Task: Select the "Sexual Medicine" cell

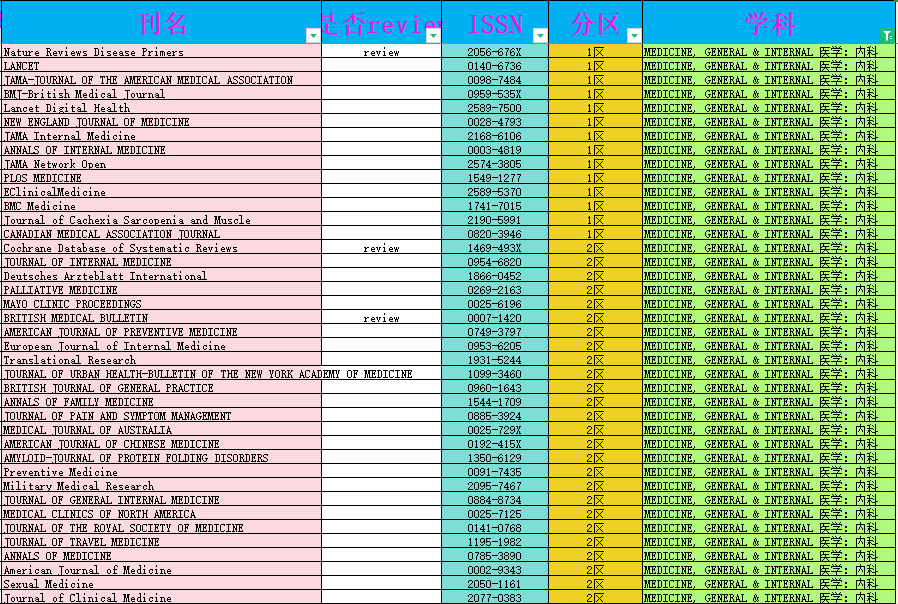Action: pos(162,585)
